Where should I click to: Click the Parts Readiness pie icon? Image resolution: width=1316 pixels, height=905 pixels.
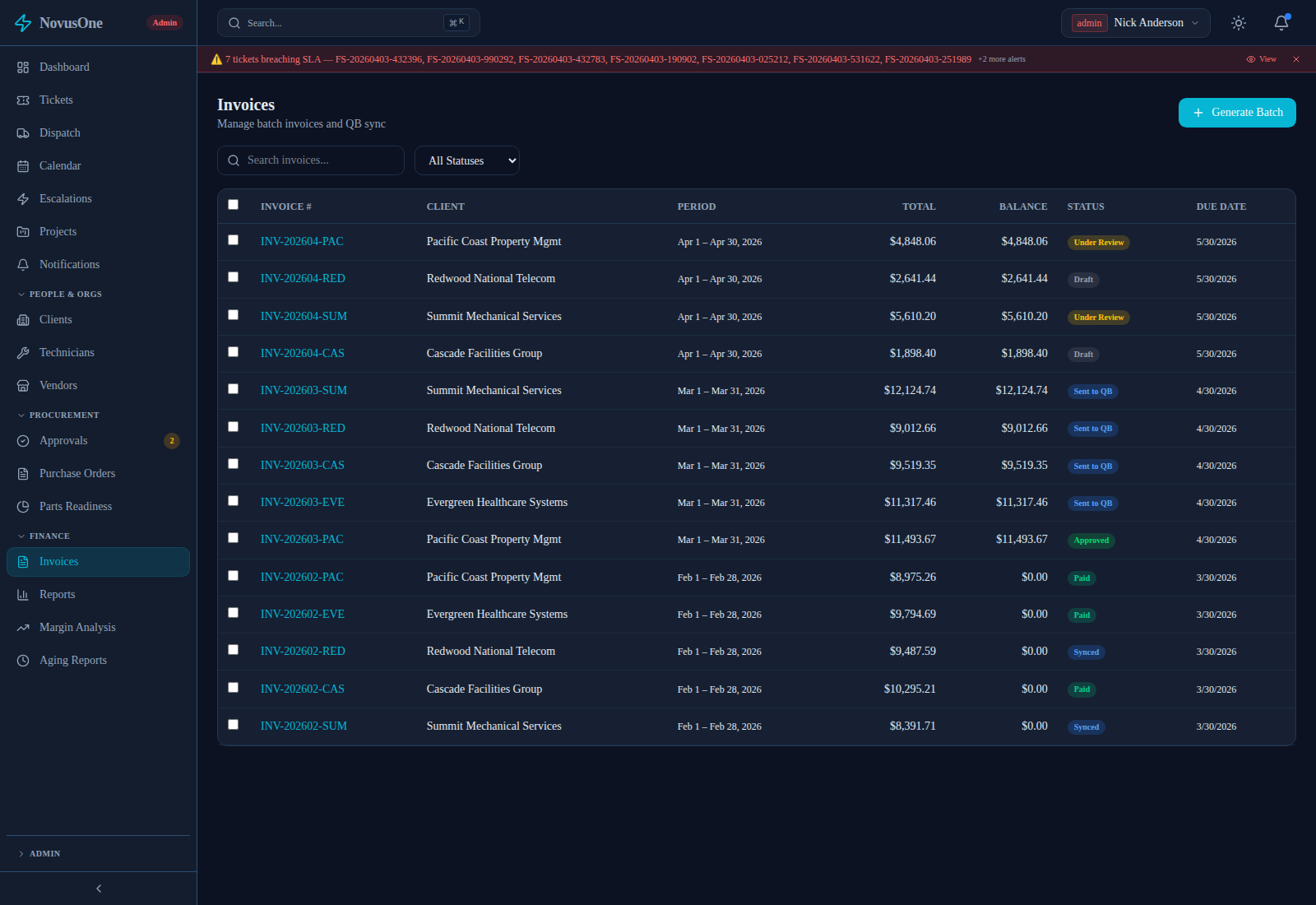[23, 507]
